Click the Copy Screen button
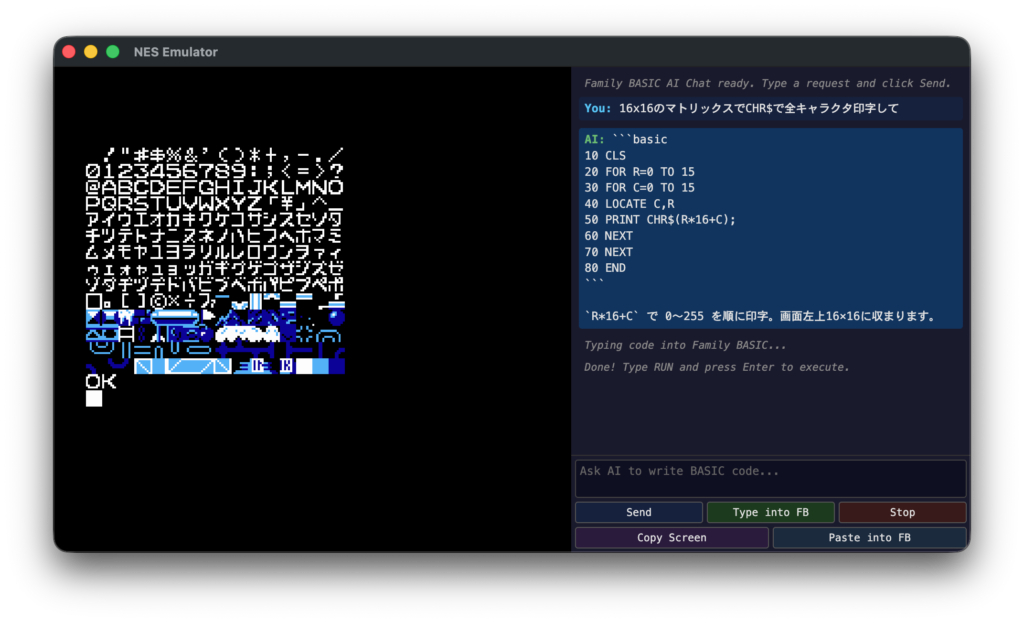Viewport: 1024px width, 623px height. point(671,538)
